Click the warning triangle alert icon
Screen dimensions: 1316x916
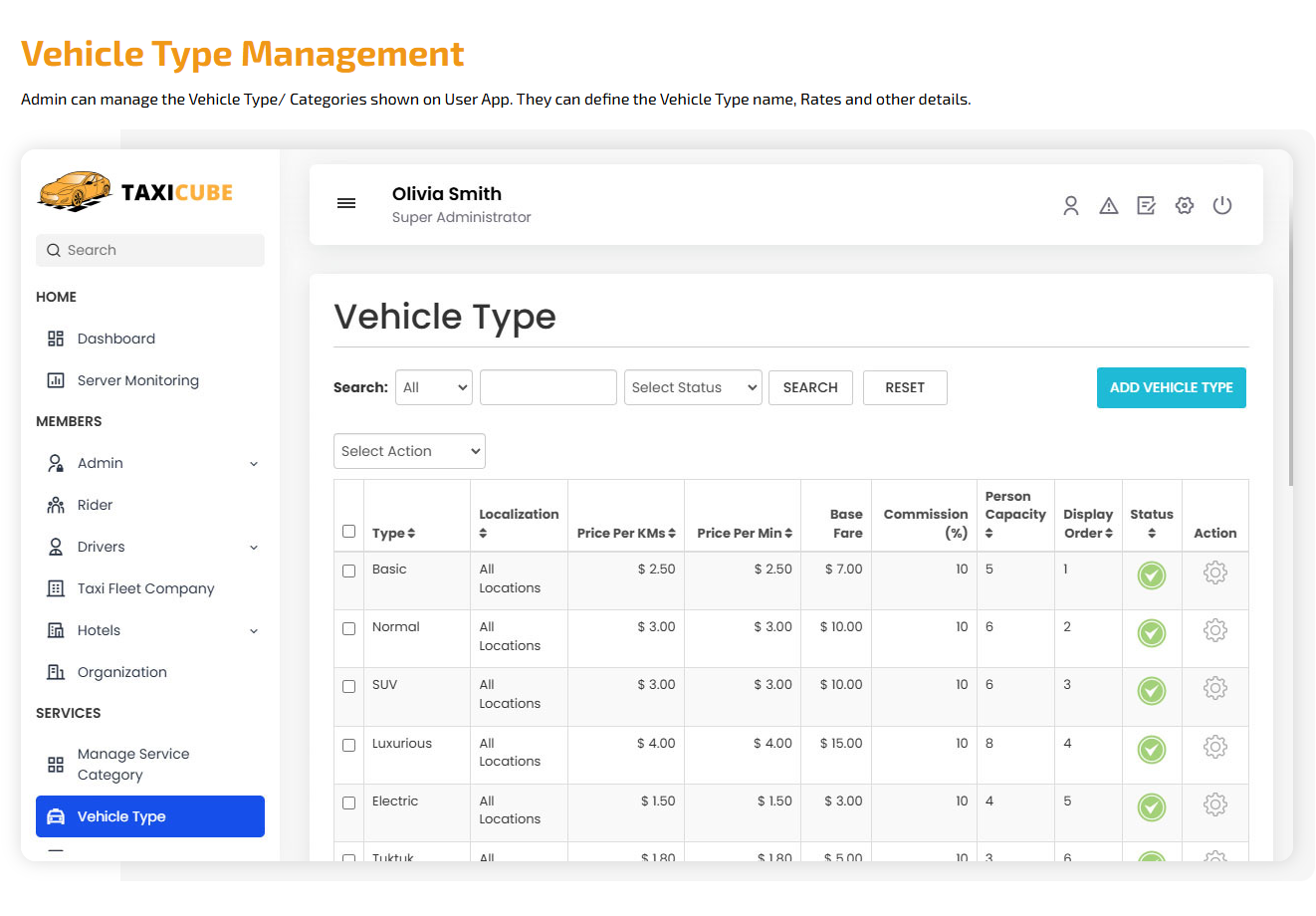click(x=1109, y=206)
